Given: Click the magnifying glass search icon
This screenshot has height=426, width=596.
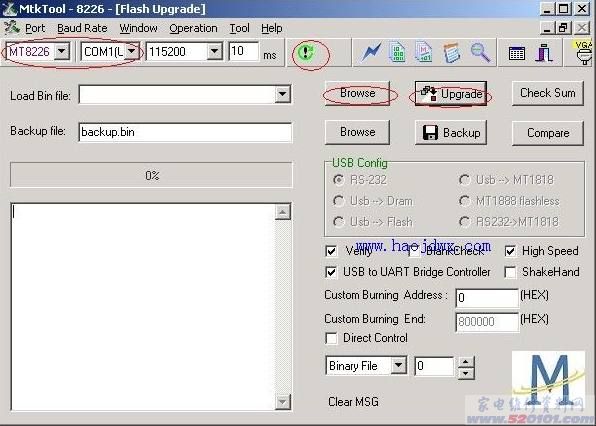Looking at the screenshot, I should click(x=480, y=52).
